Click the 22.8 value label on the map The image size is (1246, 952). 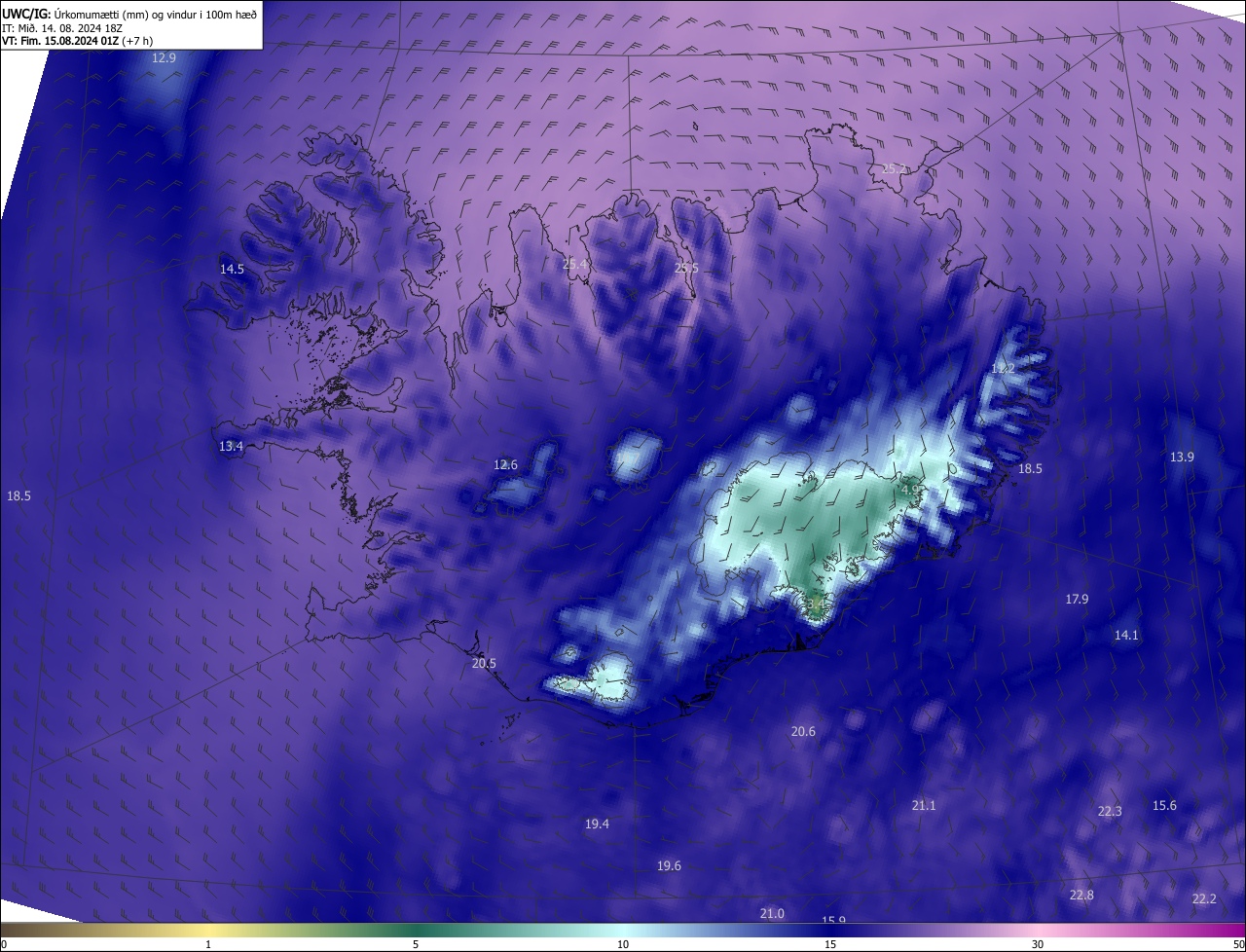tap(1081, 895)
